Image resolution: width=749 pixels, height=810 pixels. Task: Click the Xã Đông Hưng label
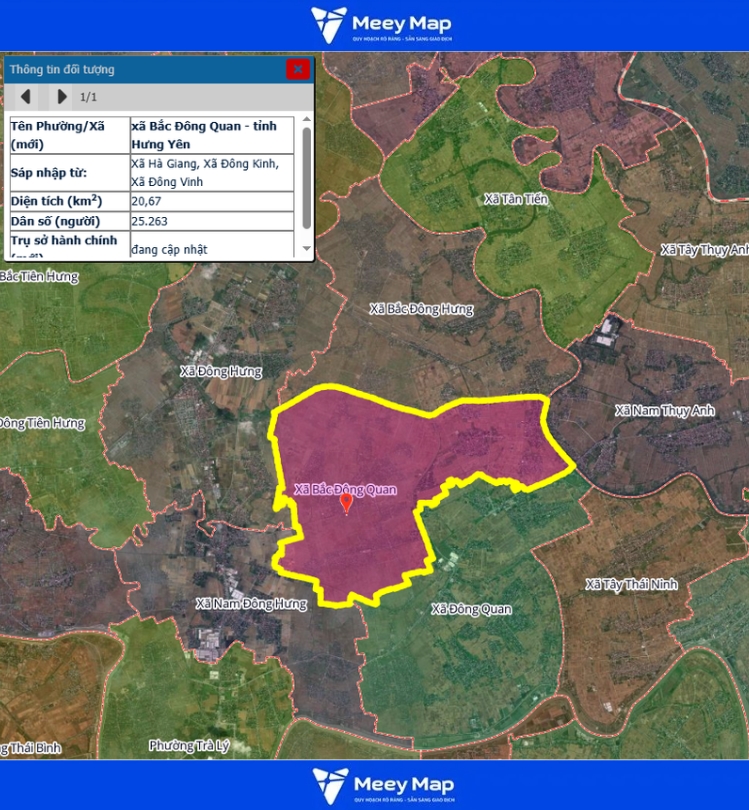(220, 371)
